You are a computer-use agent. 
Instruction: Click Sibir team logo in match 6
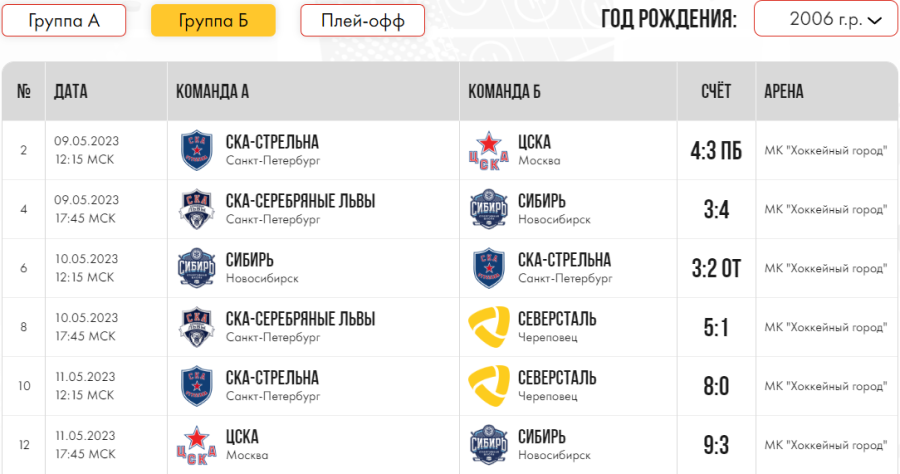(x=196, y=268)
